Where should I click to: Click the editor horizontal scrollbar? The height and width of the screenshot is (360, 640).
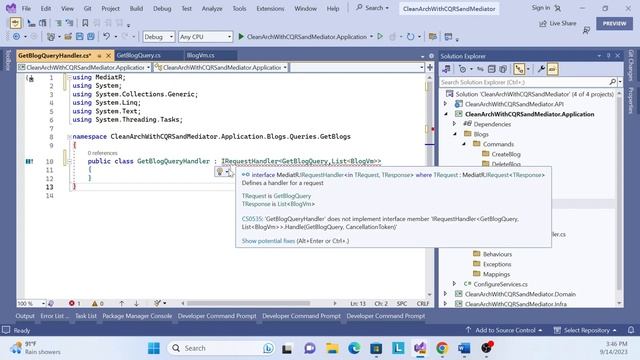pyautogui.click(x=248, y=303)
